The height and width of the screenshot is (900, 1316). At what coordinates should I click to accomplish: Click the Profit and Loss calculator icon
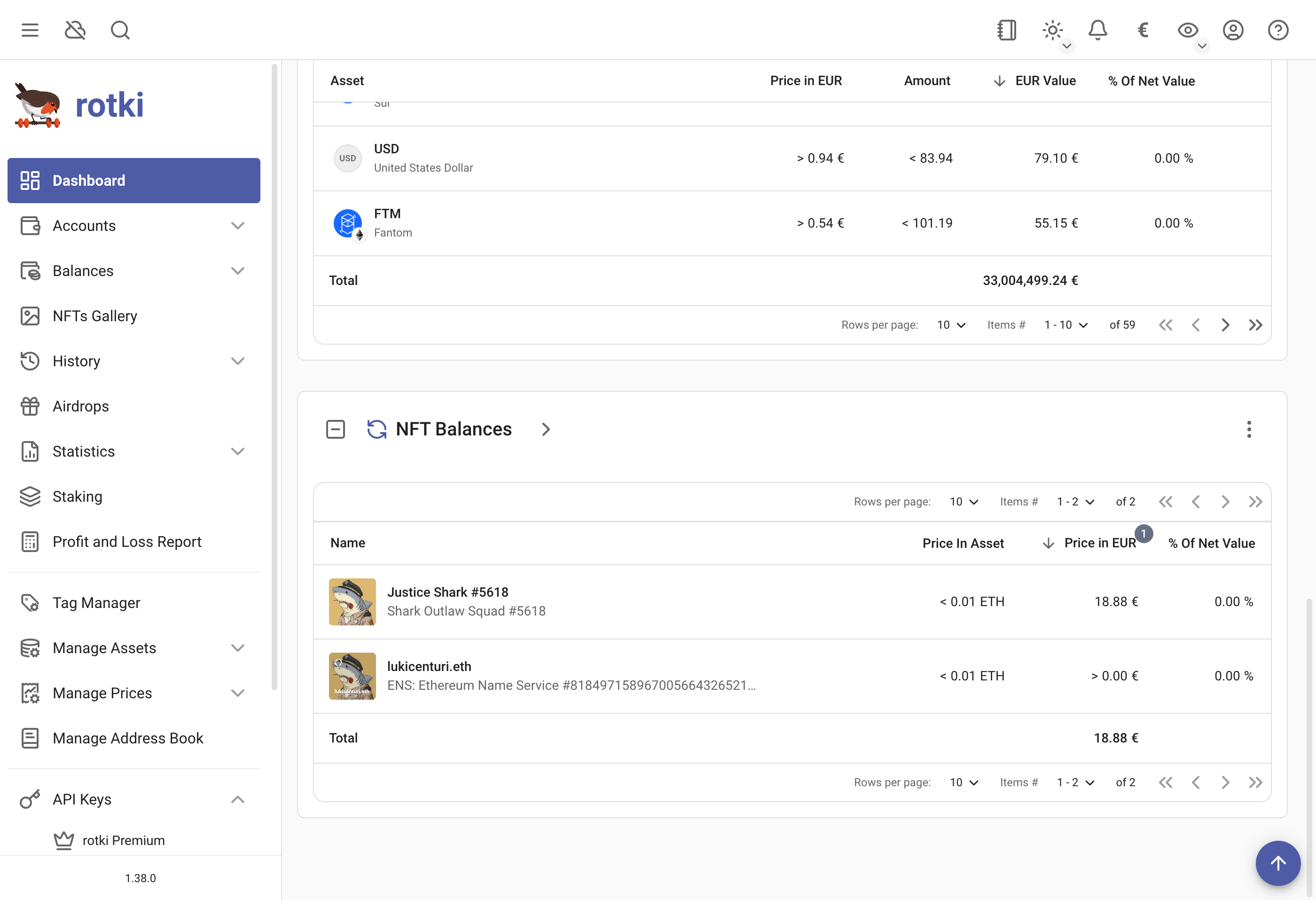coord(30,542)
